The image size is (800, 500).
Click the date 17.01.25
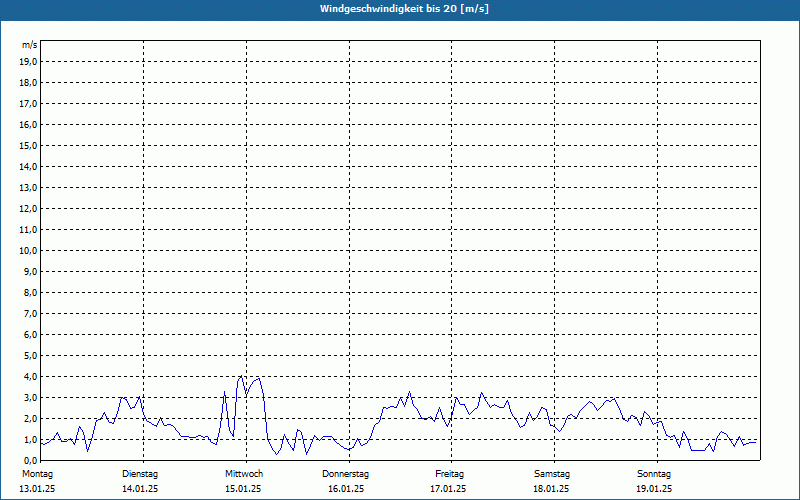(x=448, y=489)
